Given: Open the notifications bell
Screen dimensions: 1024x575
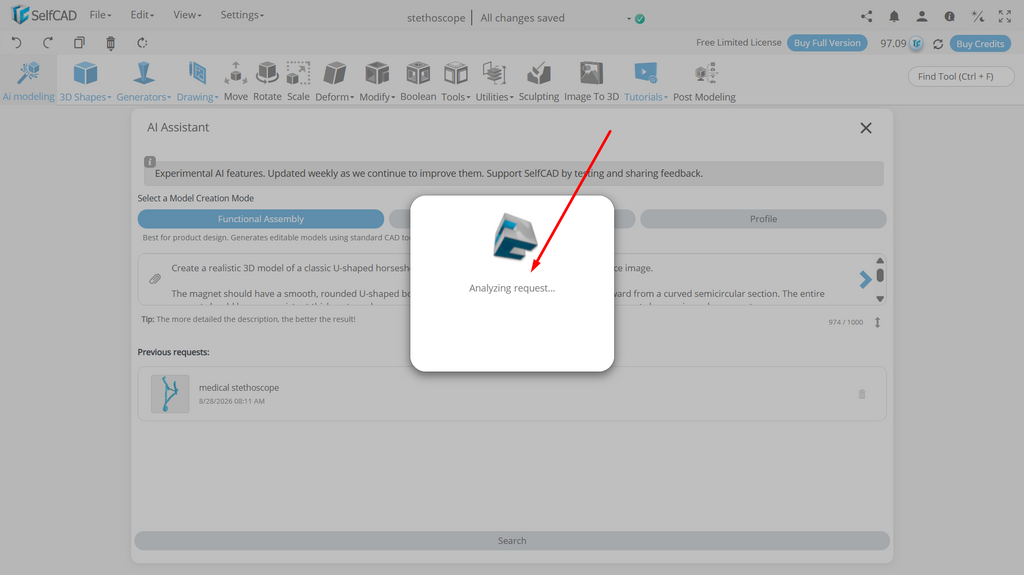Looking at the screenshot, I should tap(894, 17).
